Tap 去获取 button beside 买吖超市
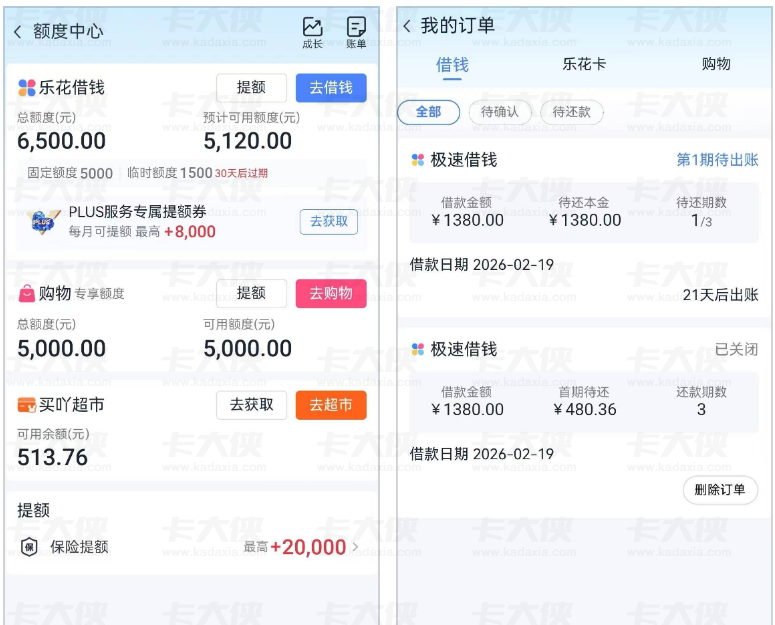Viewport: 775px width, 625px height. tap(251, 405)
